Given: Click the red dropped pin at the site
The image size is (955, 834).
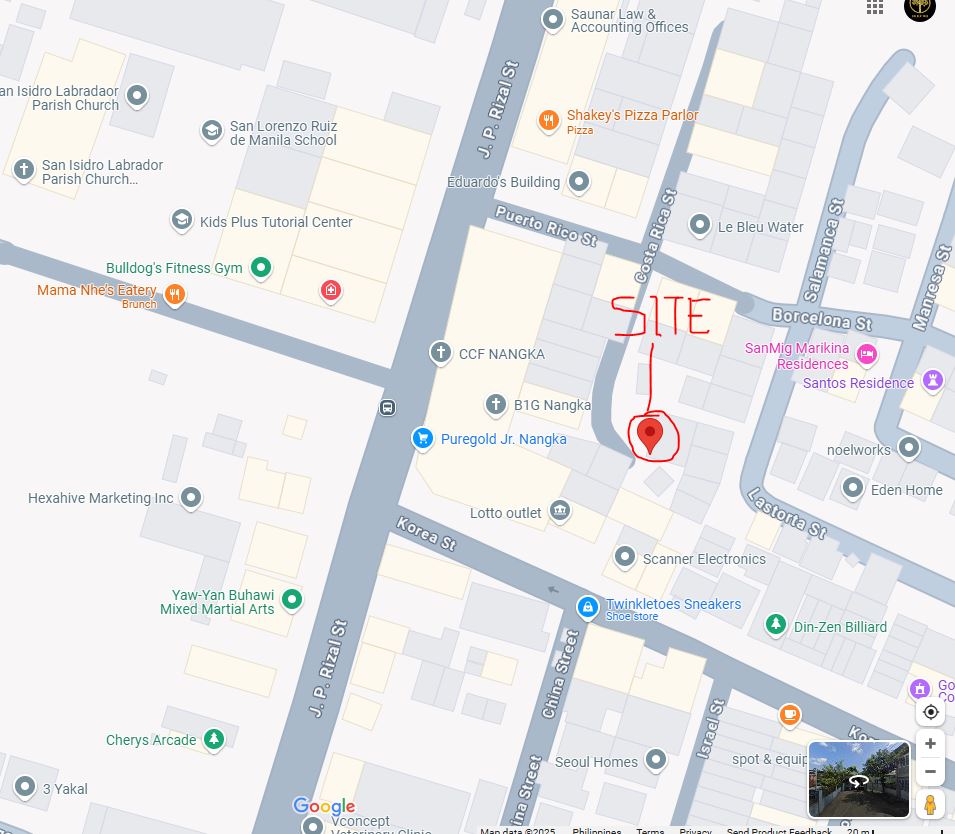Looking at the screenshot, I should [650, 436].
